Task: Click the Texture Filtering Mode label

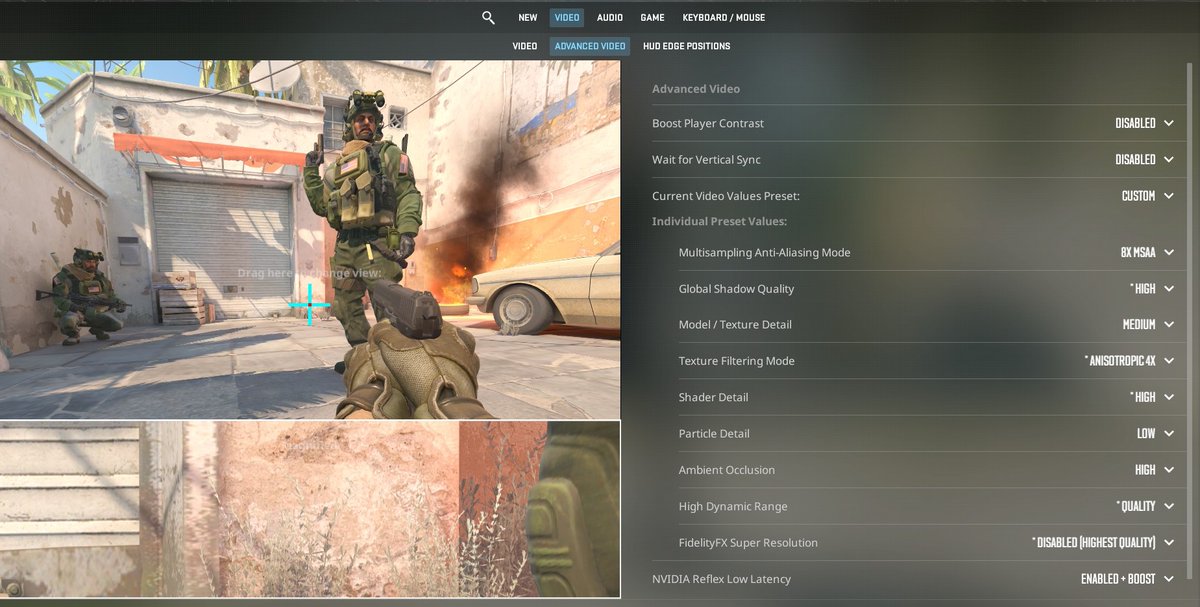Action: pyautogui.click(x=736, y=361)
